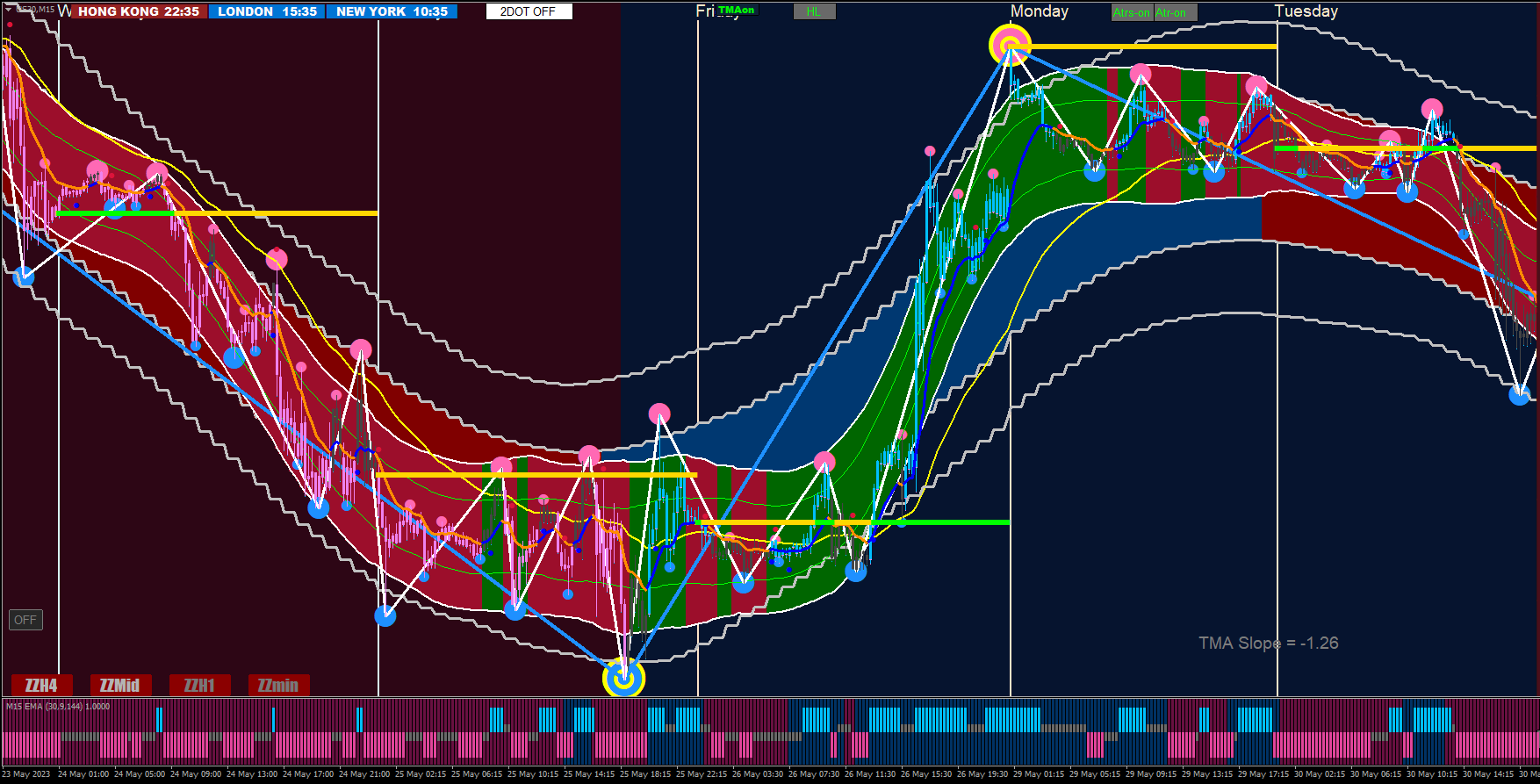The width and height of the screenshot is (1540, 784).
Task: Click the Atrs-on button
Action: 1132,12
